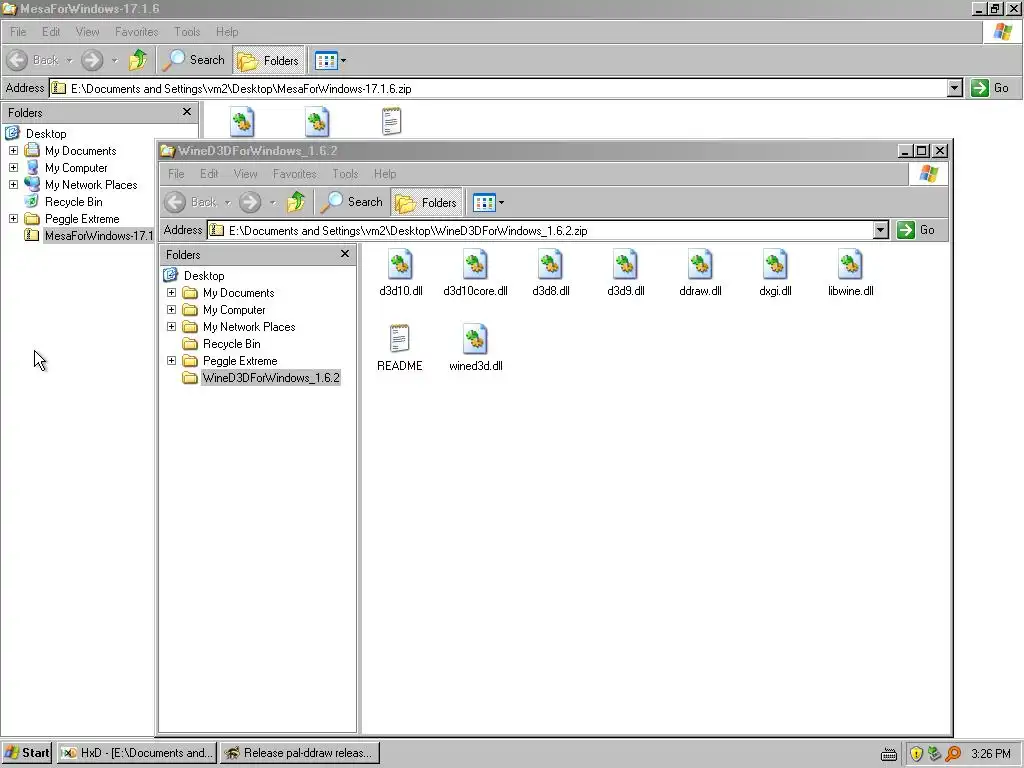Open the Start menu
This screenshot has height=768, width=1024.
(x=27, y=753)
